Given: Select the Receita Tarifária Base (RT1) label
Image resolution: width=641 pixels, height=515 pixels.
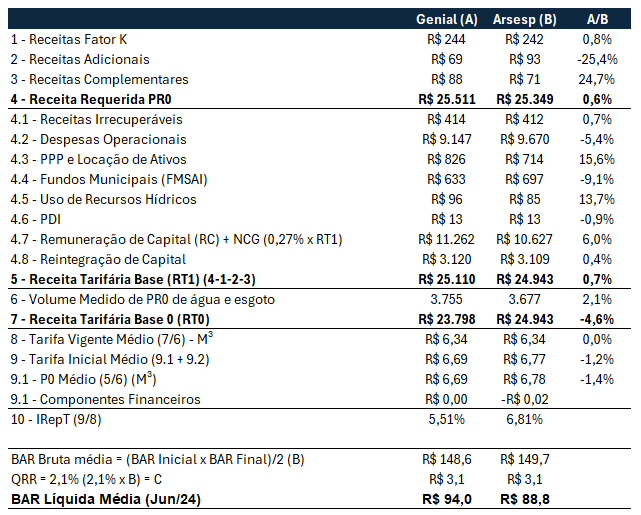Looking at the screenshot, I should pos(135,280).
